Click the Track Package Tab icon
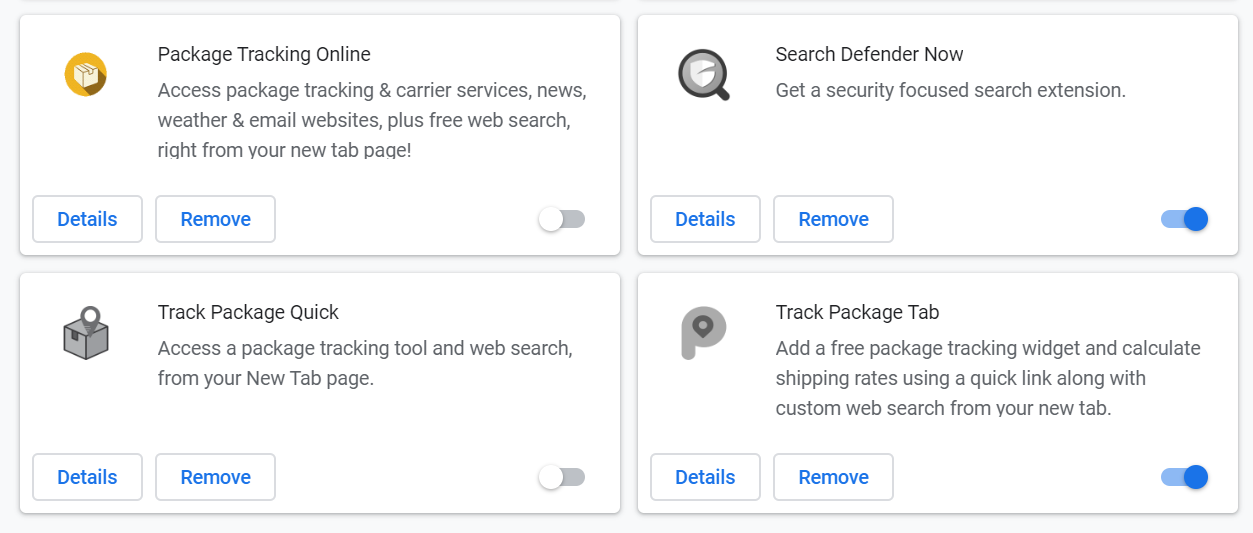This screenshot has width=1253, height=533. [x=703, y=333]
